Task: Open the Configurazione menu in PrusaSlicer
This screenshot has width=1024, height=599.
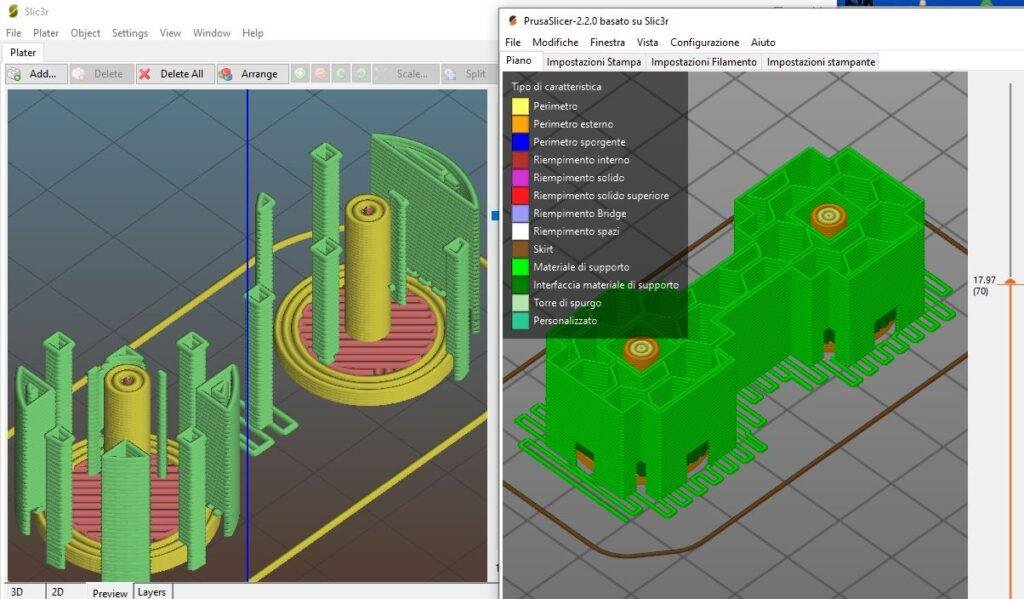Action: (x=703, y=42)
